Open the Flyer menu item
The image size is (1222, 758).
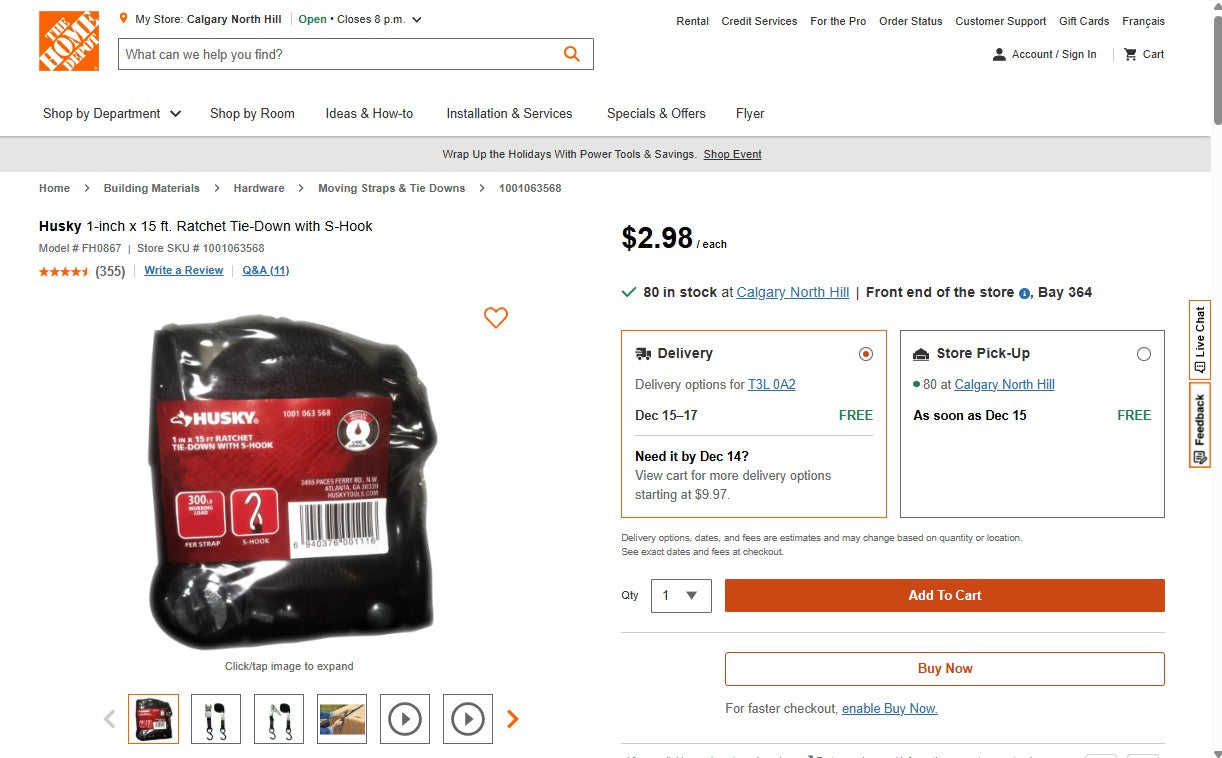(x=750, y=114)
